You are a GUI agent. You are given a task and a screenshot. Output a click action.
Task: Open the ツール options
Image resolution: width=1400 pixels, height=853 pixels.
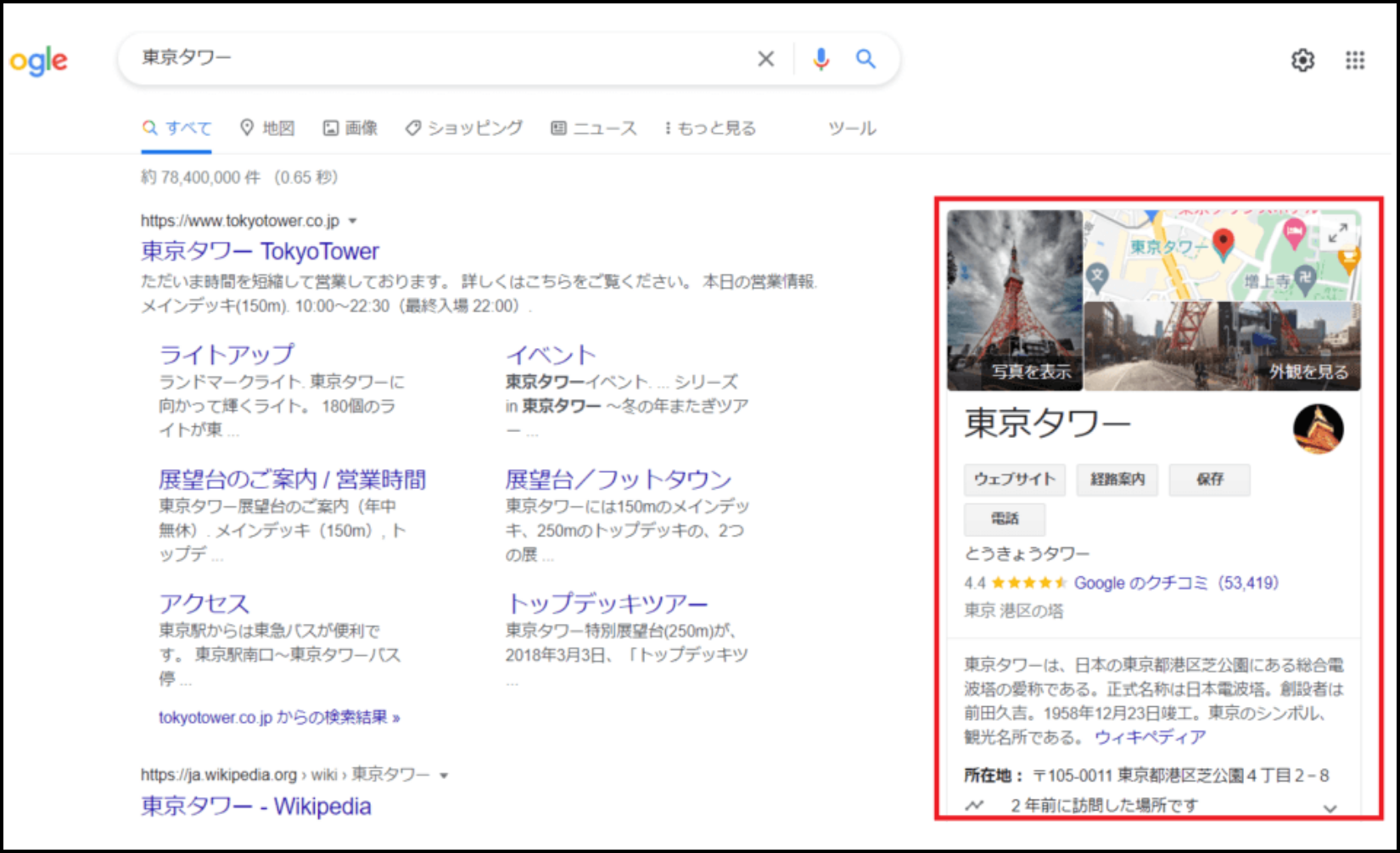[x=852, y=128]
